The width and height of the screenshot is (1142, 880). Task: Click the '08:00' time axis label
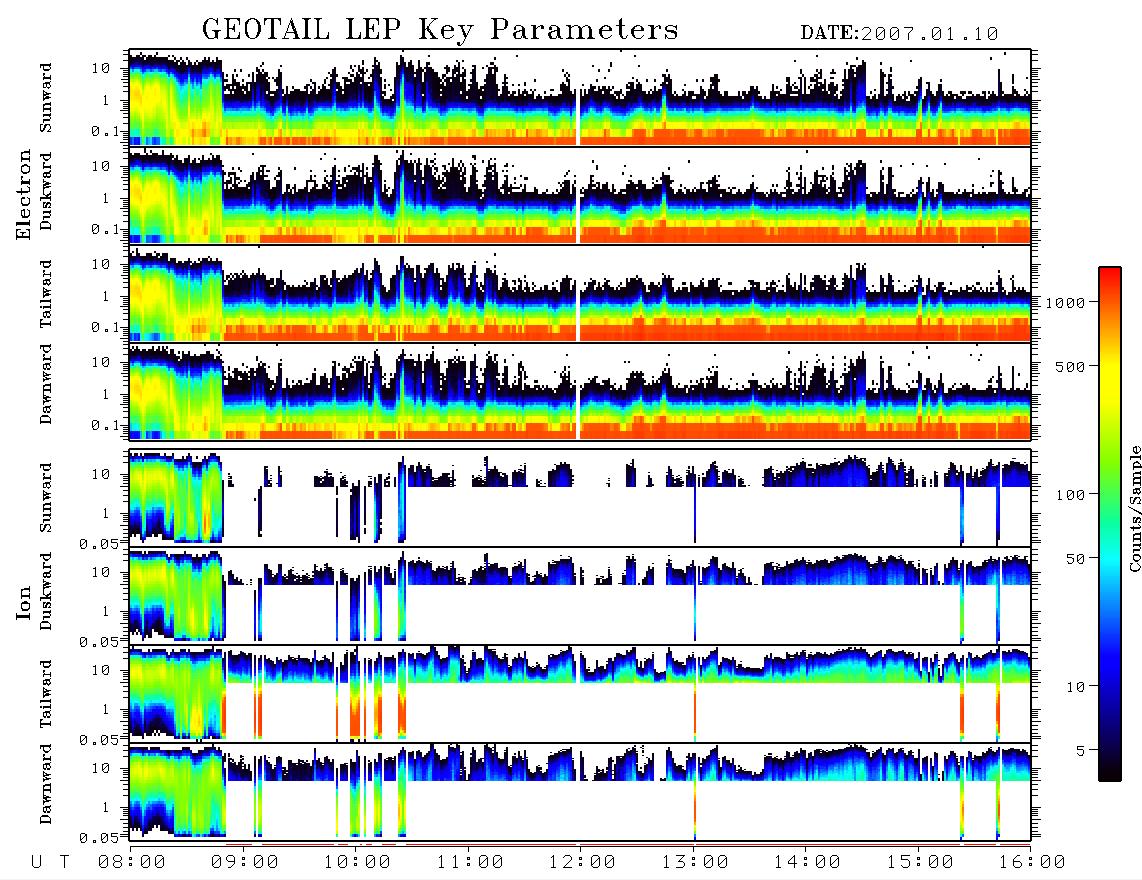tap(131, 862)
